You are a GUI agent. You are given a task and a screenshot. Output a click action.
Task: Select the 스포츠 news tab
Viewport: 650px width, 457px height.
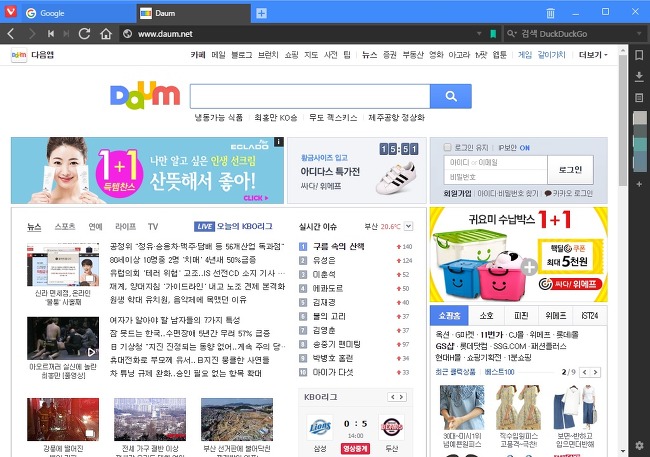[65, 226]
